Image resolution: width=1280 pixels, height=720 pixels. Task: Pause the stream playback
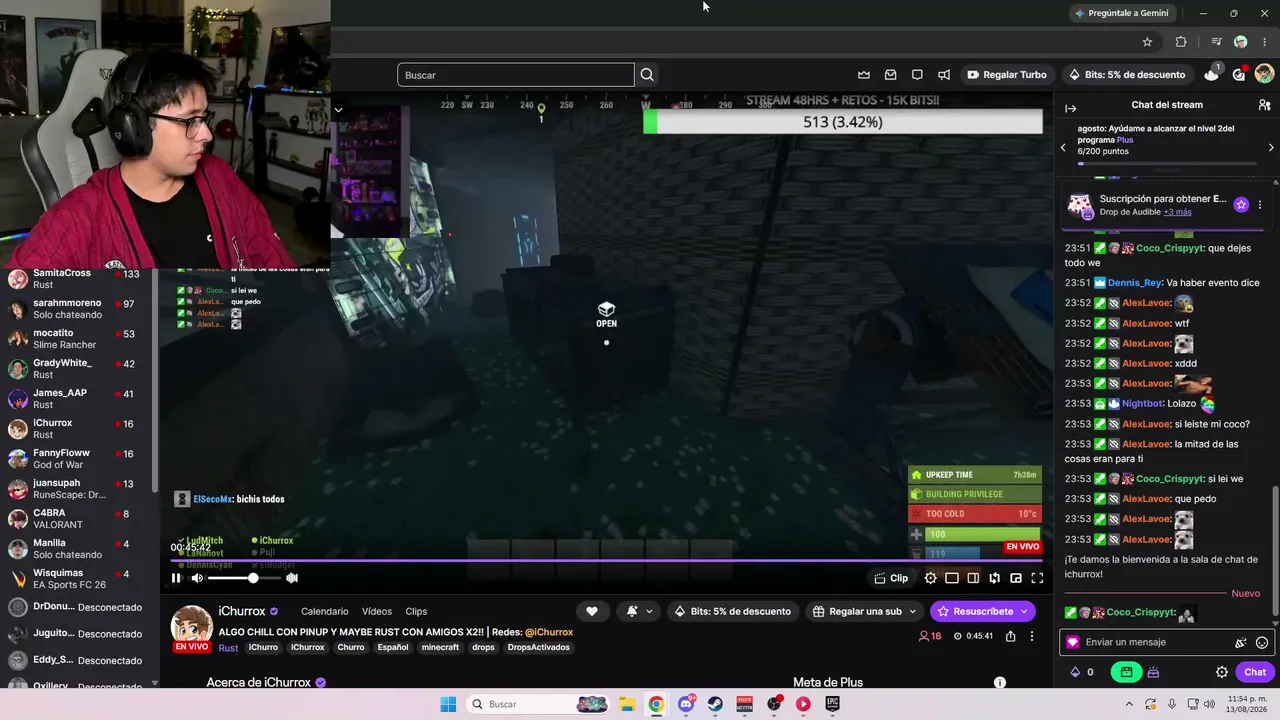[x=176, y=578]
